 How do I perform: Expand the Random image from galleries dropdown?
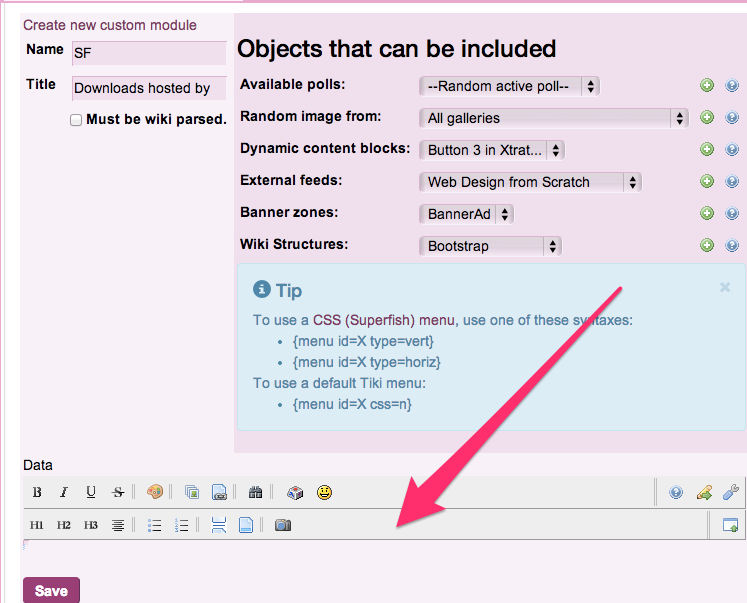tap(553, 118)
